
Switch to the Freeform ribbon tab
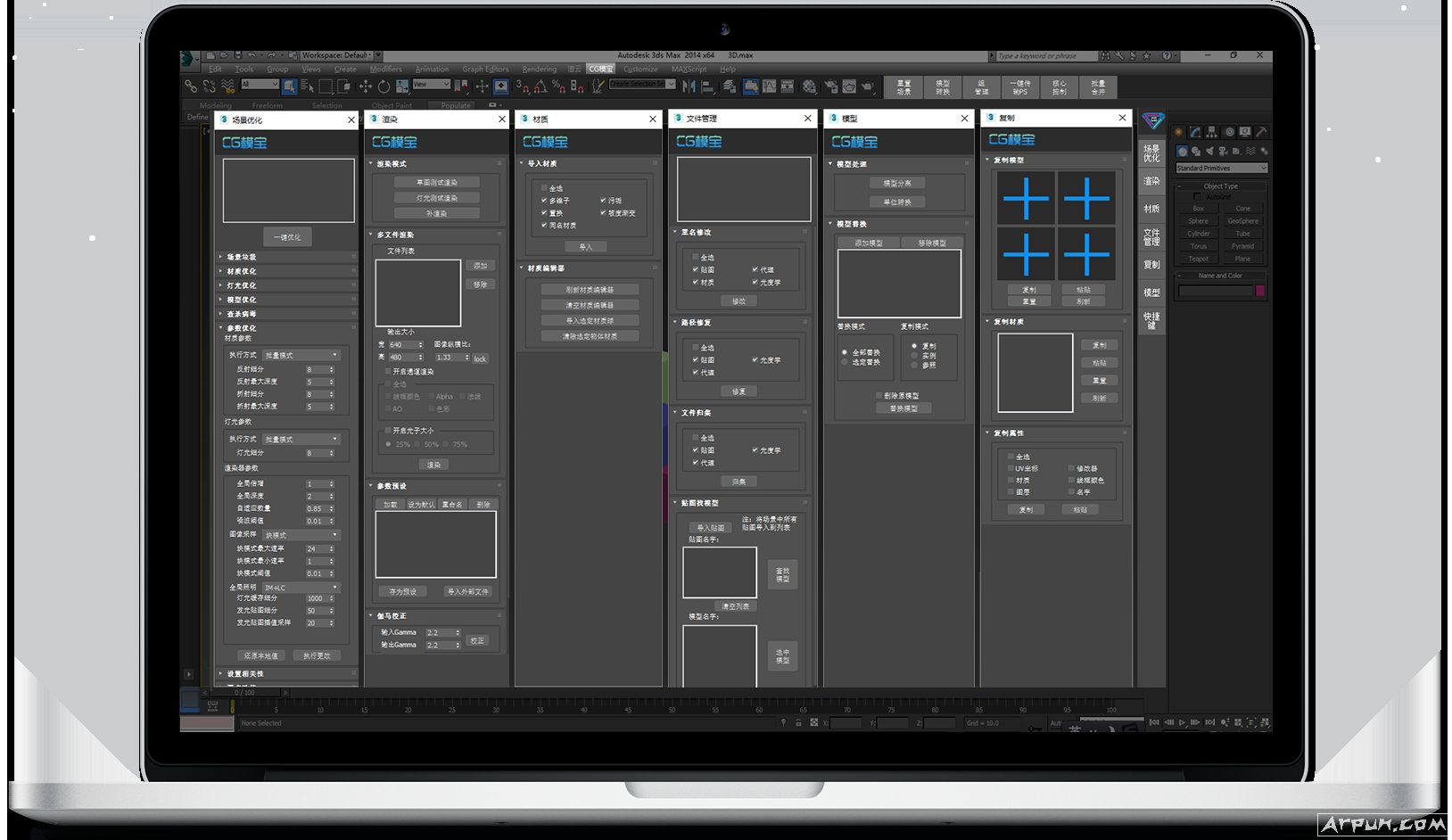coord(268,105)
